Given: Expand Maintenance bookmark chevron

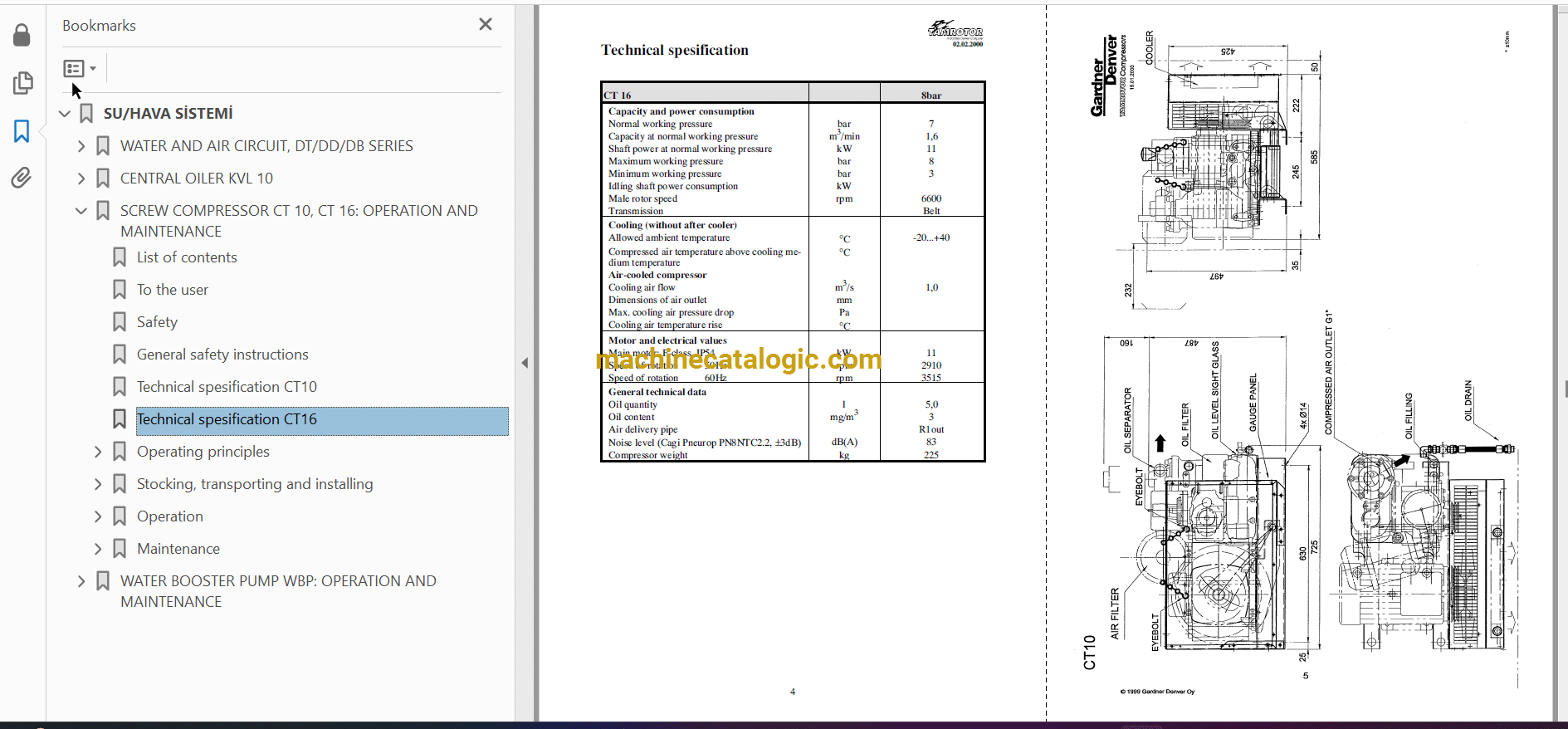Looking at the screenshot, I should [x=98, y=549].
